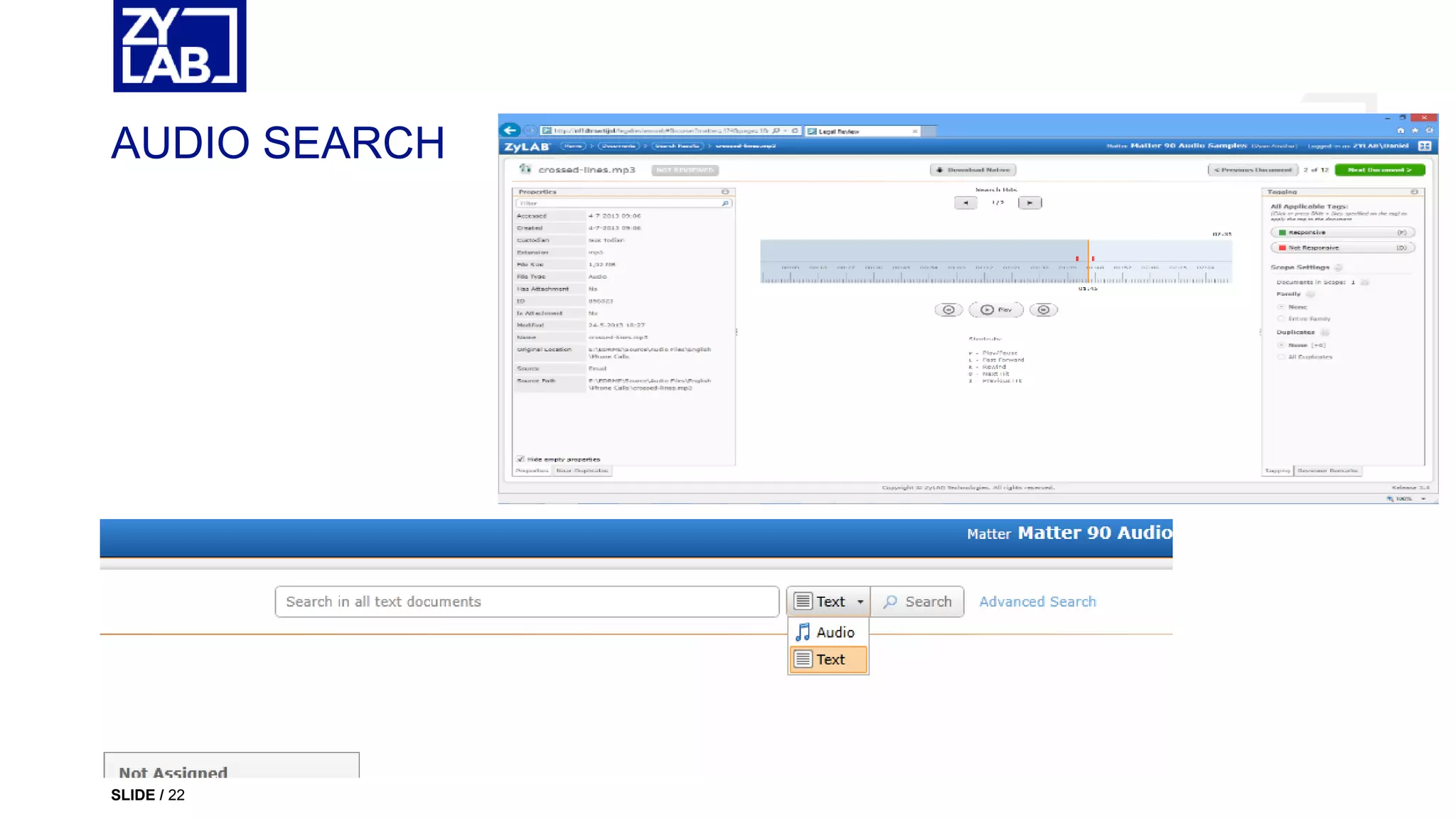Click the Search Results breadcrumb
Screen dimensions: 1456x819
(678, 146)
